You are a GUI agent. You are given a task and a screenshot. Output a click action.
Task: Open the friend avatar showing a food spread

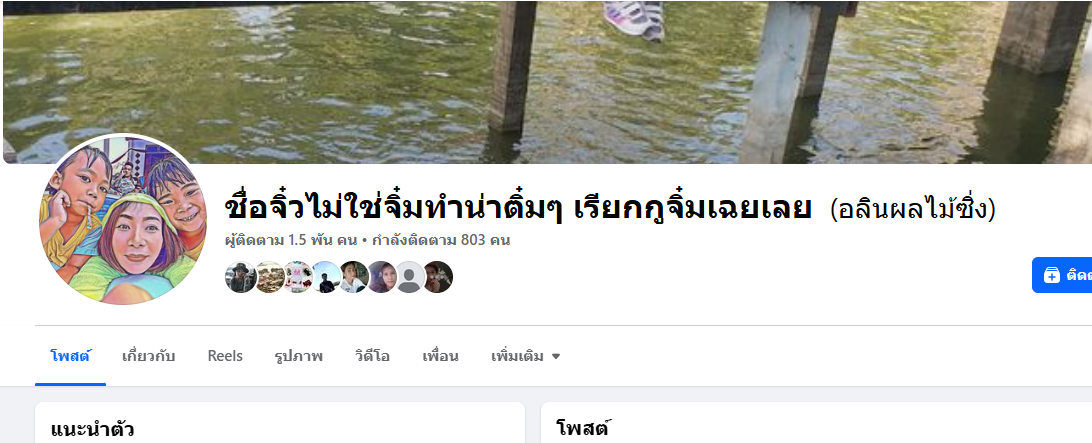coord(270,277)
